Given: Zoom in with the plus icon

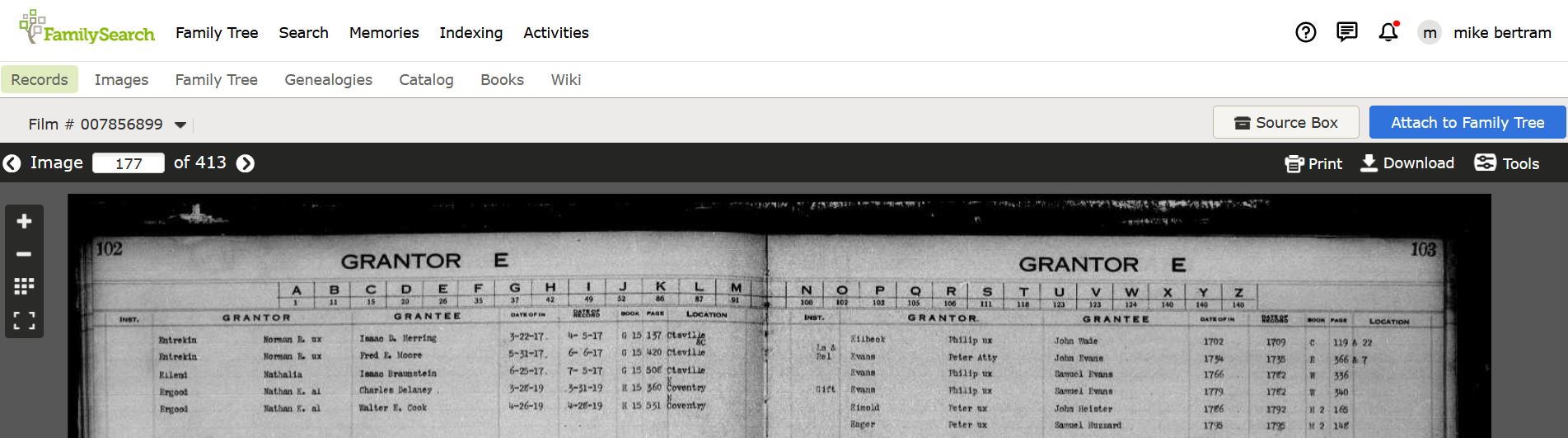Looking at the screenshot, I should click(24, 221).
